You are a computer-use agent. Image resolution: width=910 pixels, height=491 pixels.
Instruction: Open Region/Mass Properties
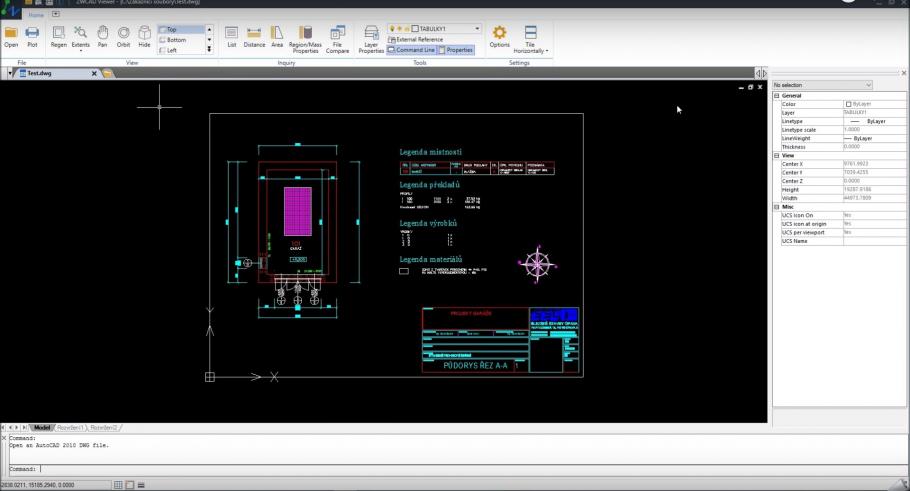point(305,39)
